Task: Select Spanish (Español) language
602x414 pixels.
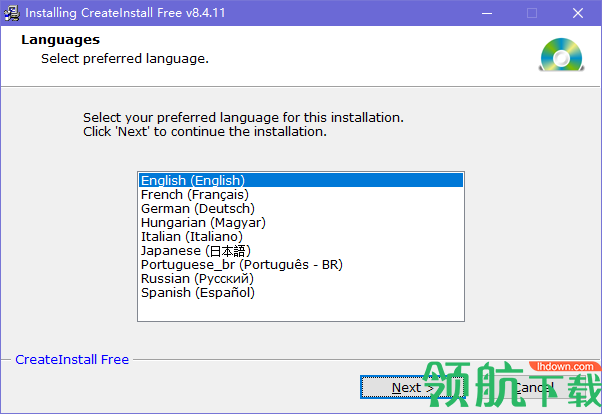Action: [301, 293]
